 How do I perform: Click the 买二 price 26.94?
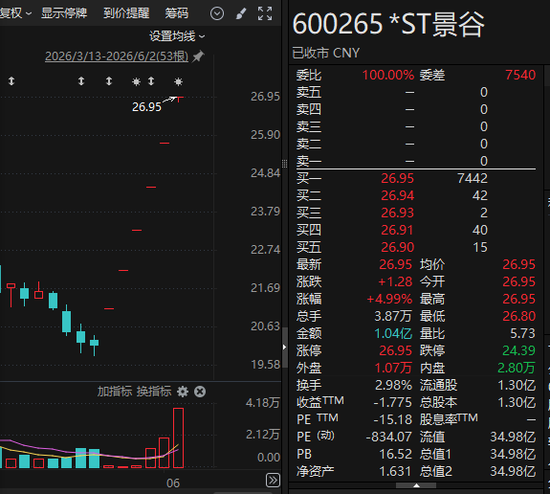pyautogui.click(x=397, y=195)
